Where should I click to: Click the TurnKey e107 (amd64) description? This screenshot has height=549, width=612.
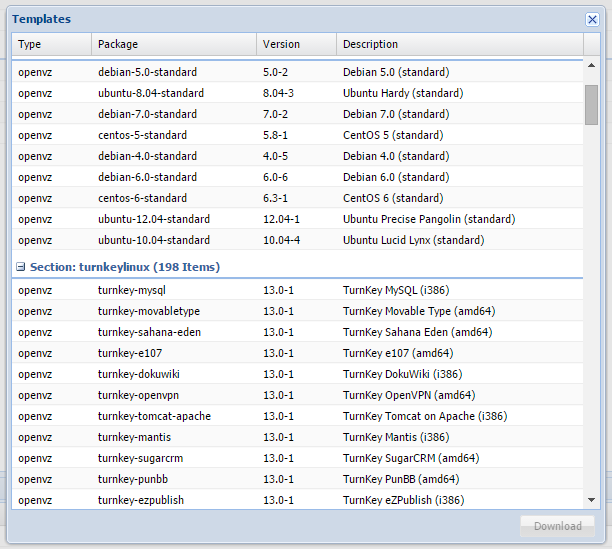(398, 354)
